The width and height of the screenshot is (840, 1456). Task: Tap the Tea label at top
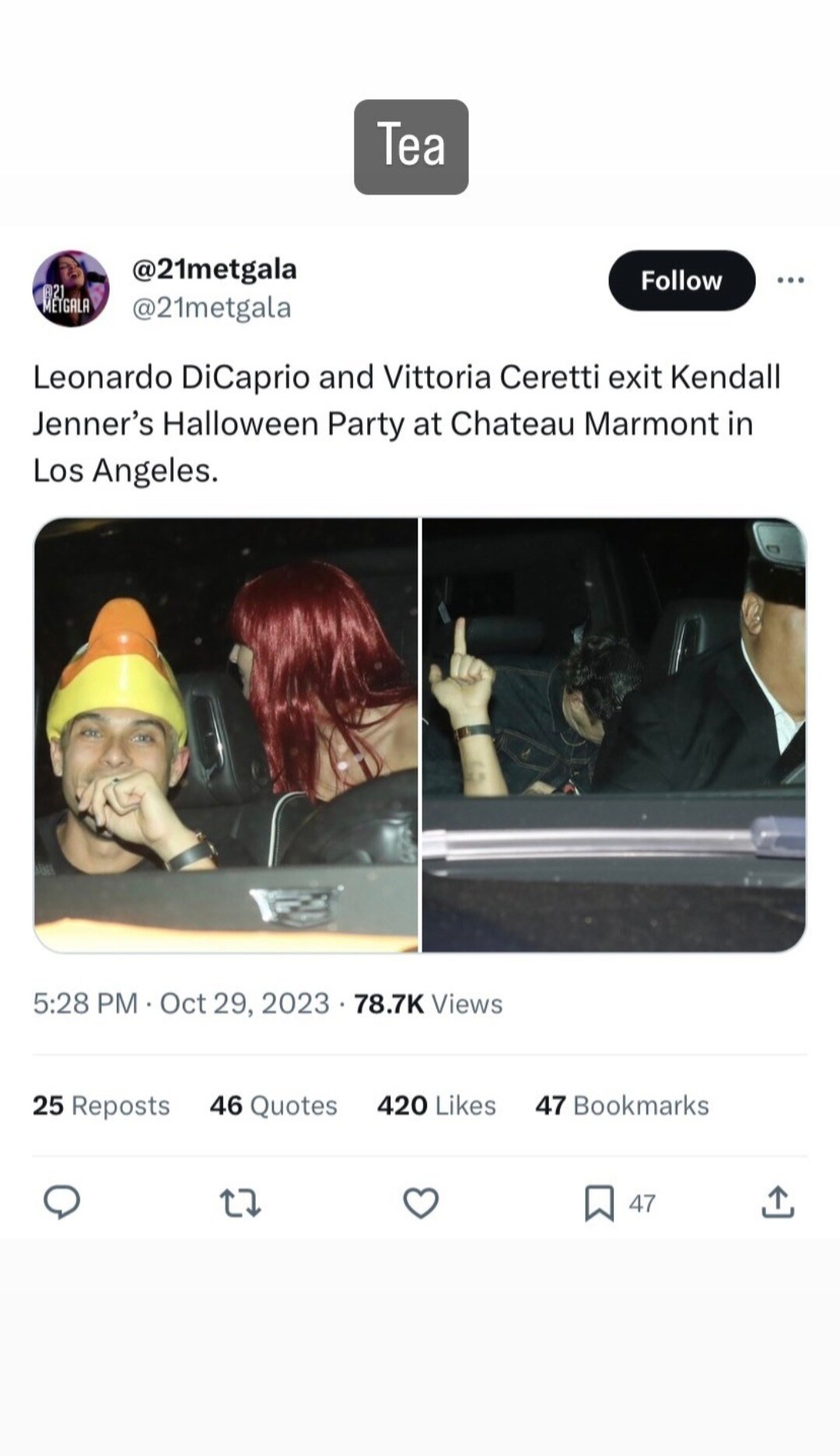411,146
